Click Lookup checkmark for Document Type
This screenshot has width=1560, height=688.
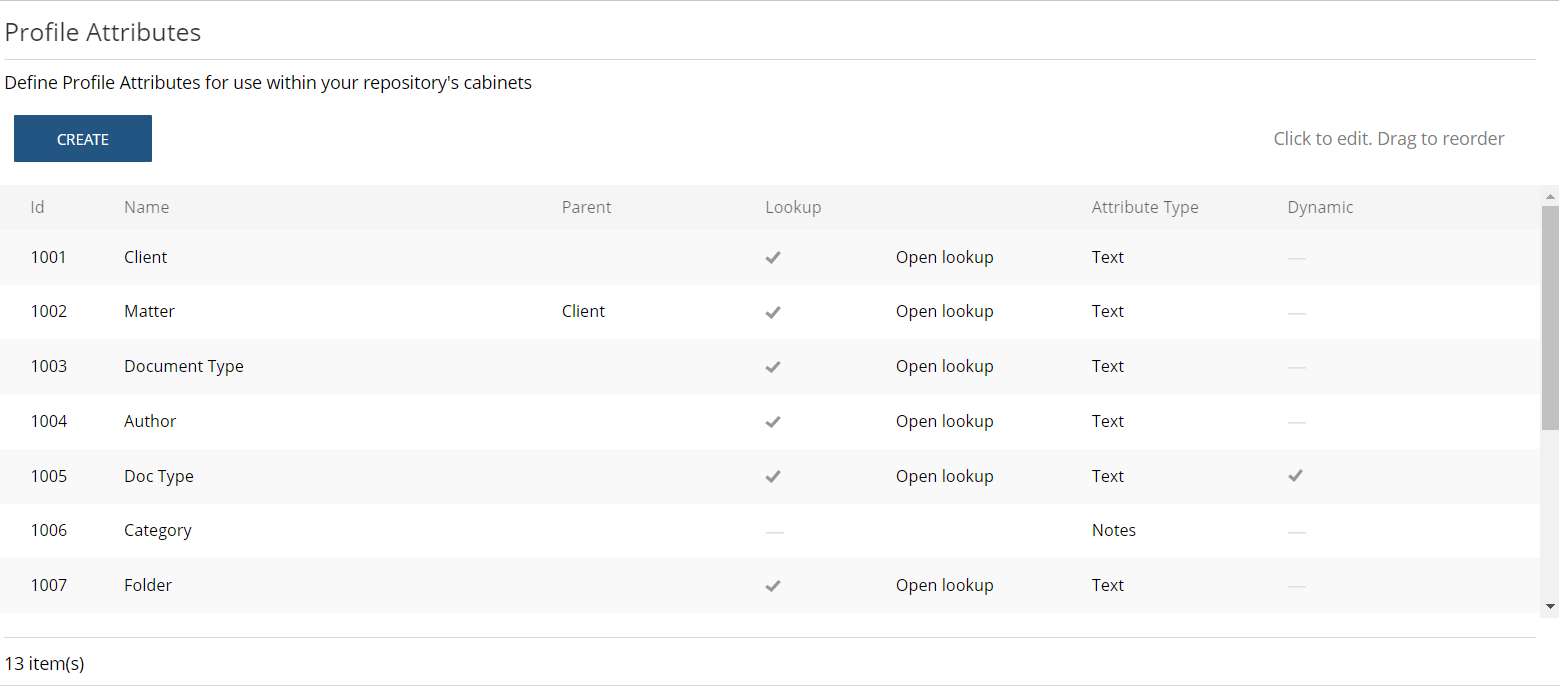click(x=773, y=367)
